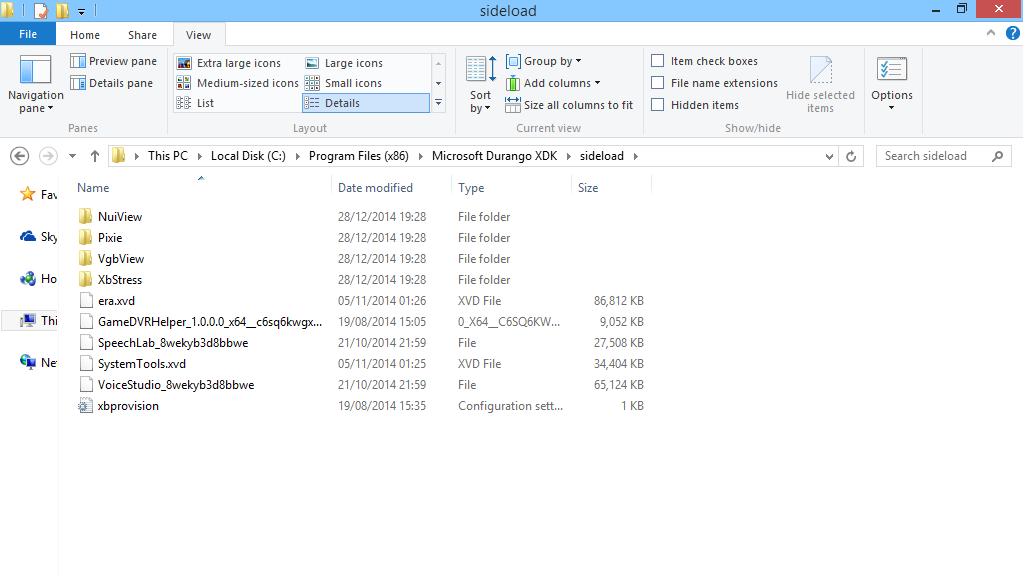Open the Add columns dropdown
Viewport: 1023px width, 577px height.
[x=553, y=83]
